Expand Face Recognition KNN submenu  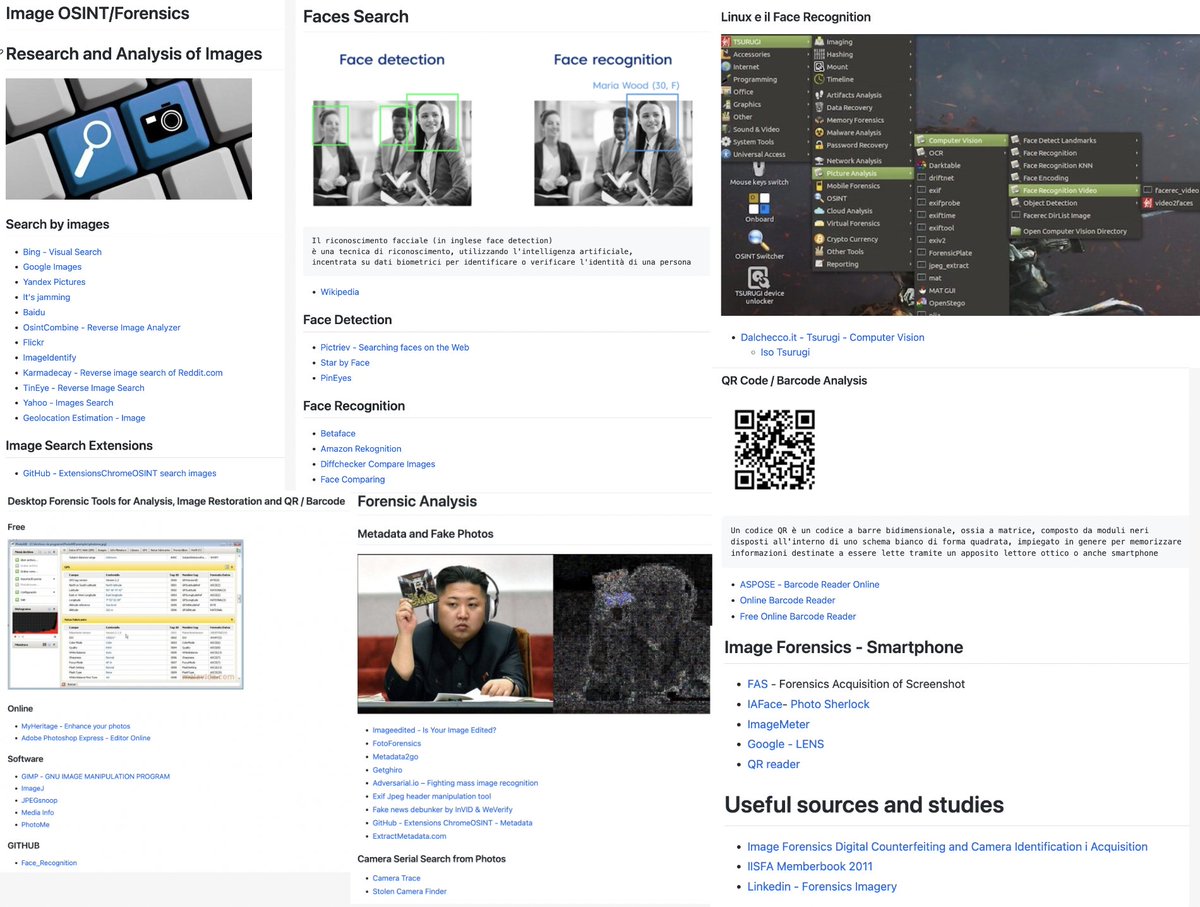point(1074,166)
